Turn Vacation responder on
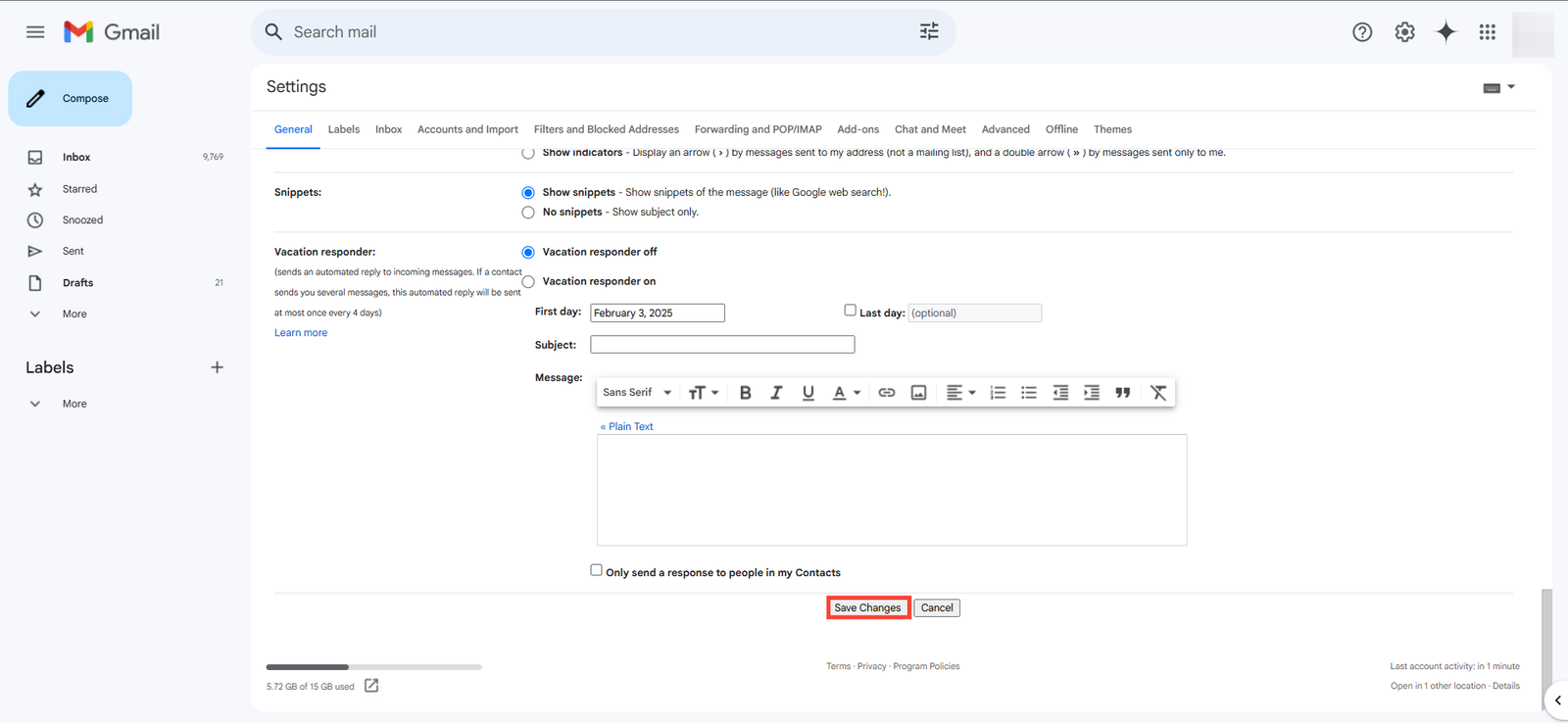 (x=528, y=282)
